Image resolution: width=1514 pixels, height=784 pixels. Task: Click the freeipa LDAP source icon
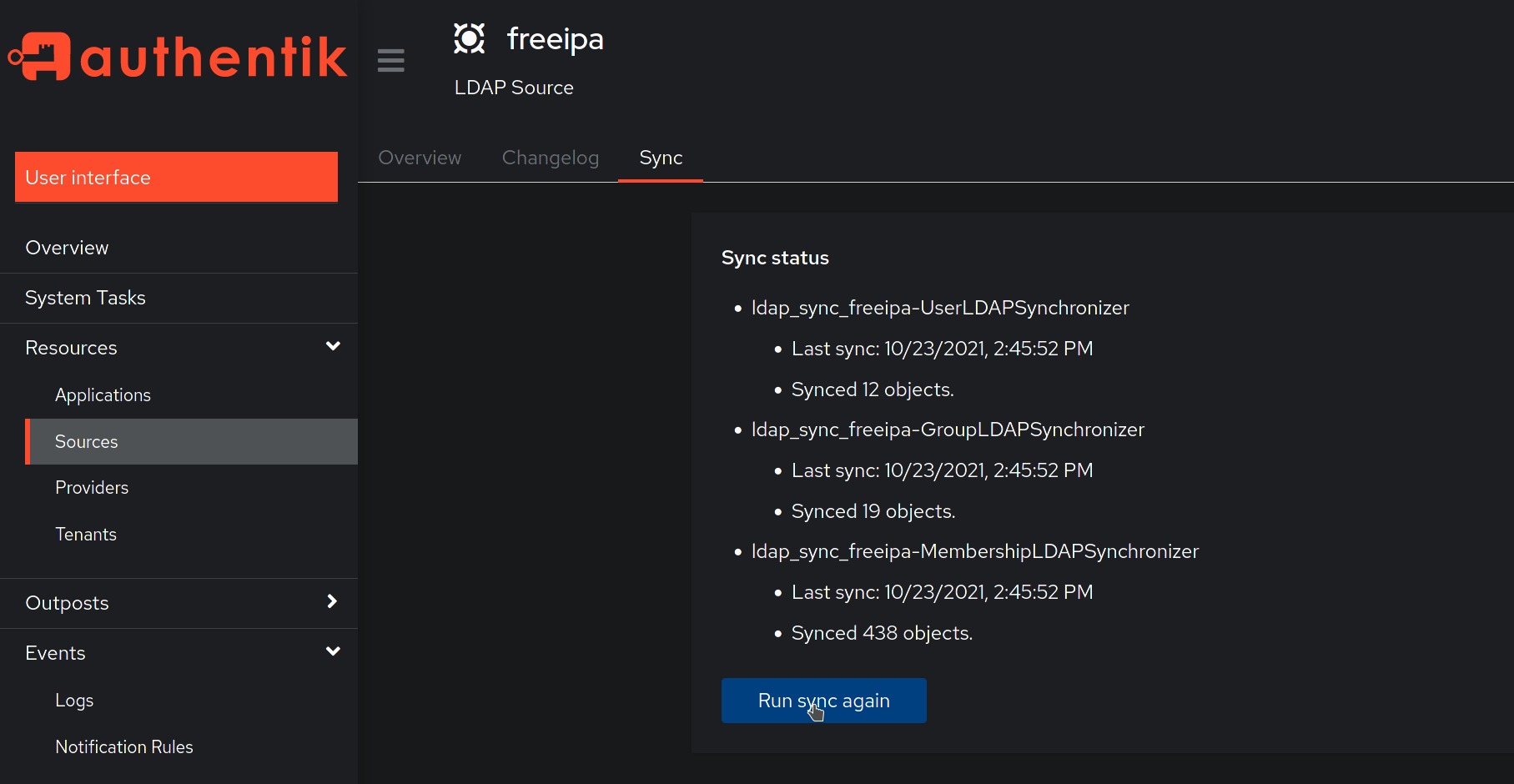[469, 38]
